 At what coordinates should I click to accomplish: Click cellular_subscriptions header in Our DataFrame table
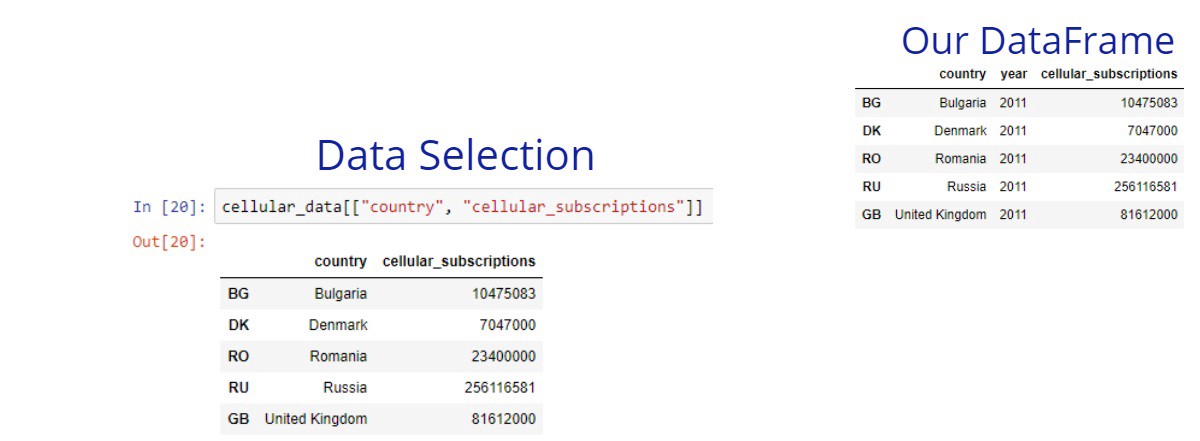(1109, 74)
